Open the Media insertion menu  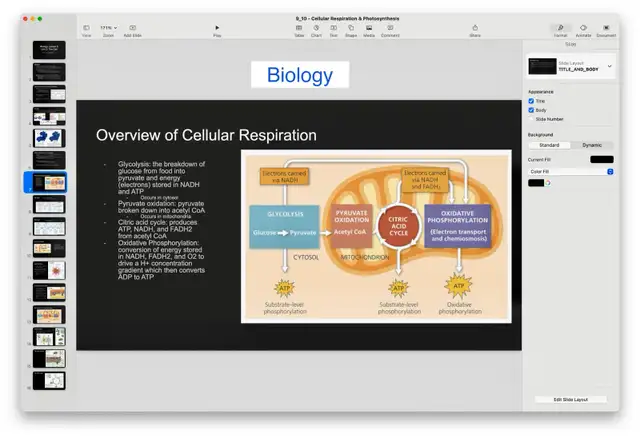(x=369, y=28)
